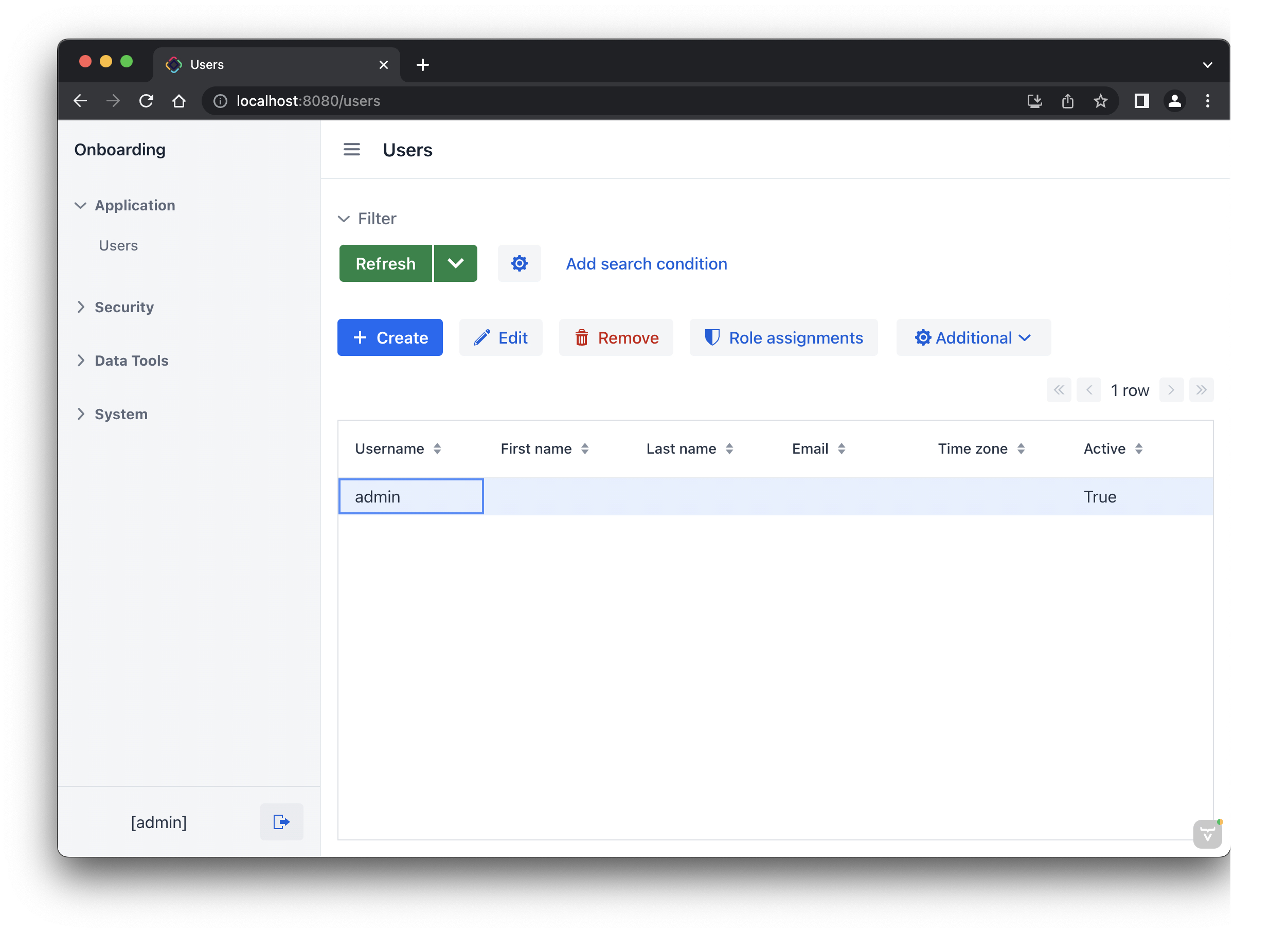Sort by the Username column arrows
Screen dimensions: 1288x933
point(437,448)
